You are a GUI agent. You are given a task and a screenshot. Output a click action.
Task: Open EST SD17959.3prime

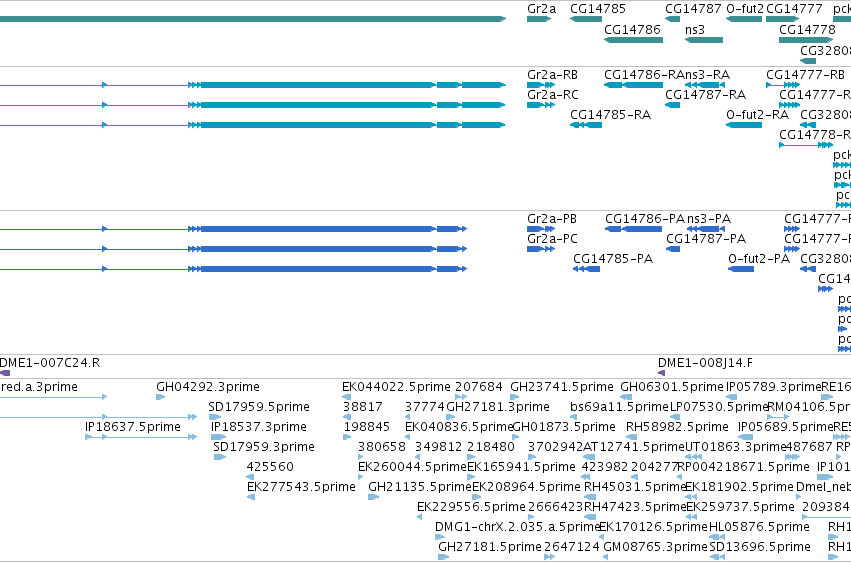click(x=264, y=447)
